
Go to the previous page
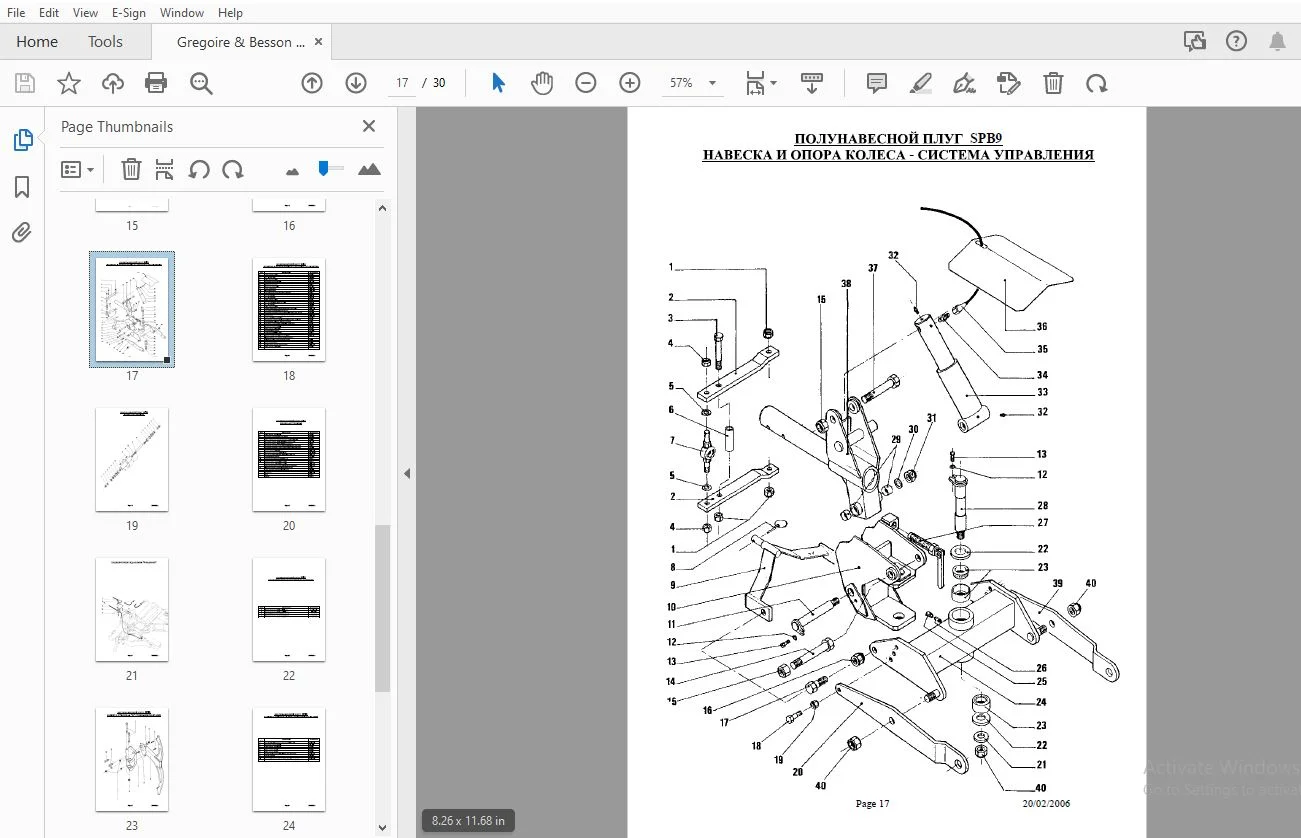[x=312, y=83]
